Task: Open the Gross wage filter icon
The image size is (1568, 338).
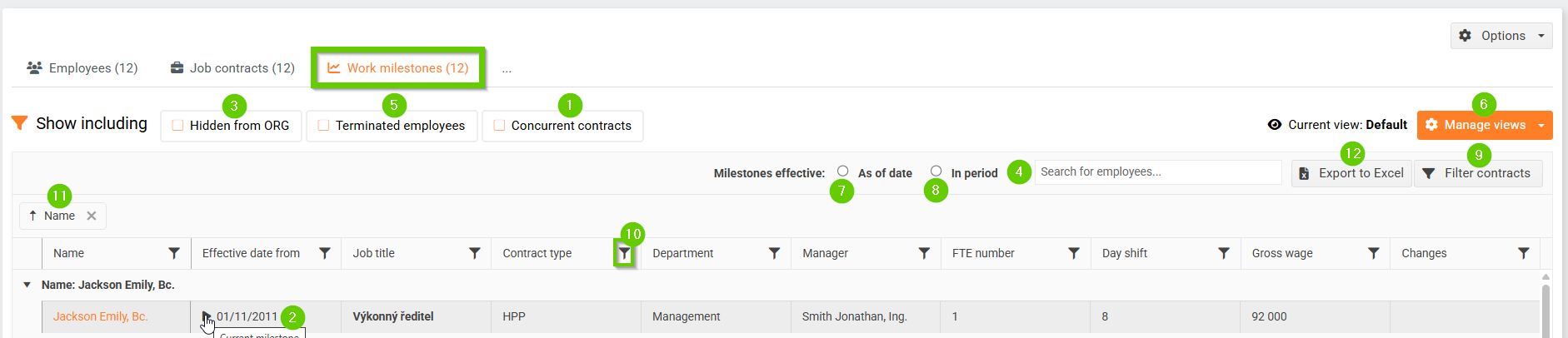Action: [x=1374, y=253]
